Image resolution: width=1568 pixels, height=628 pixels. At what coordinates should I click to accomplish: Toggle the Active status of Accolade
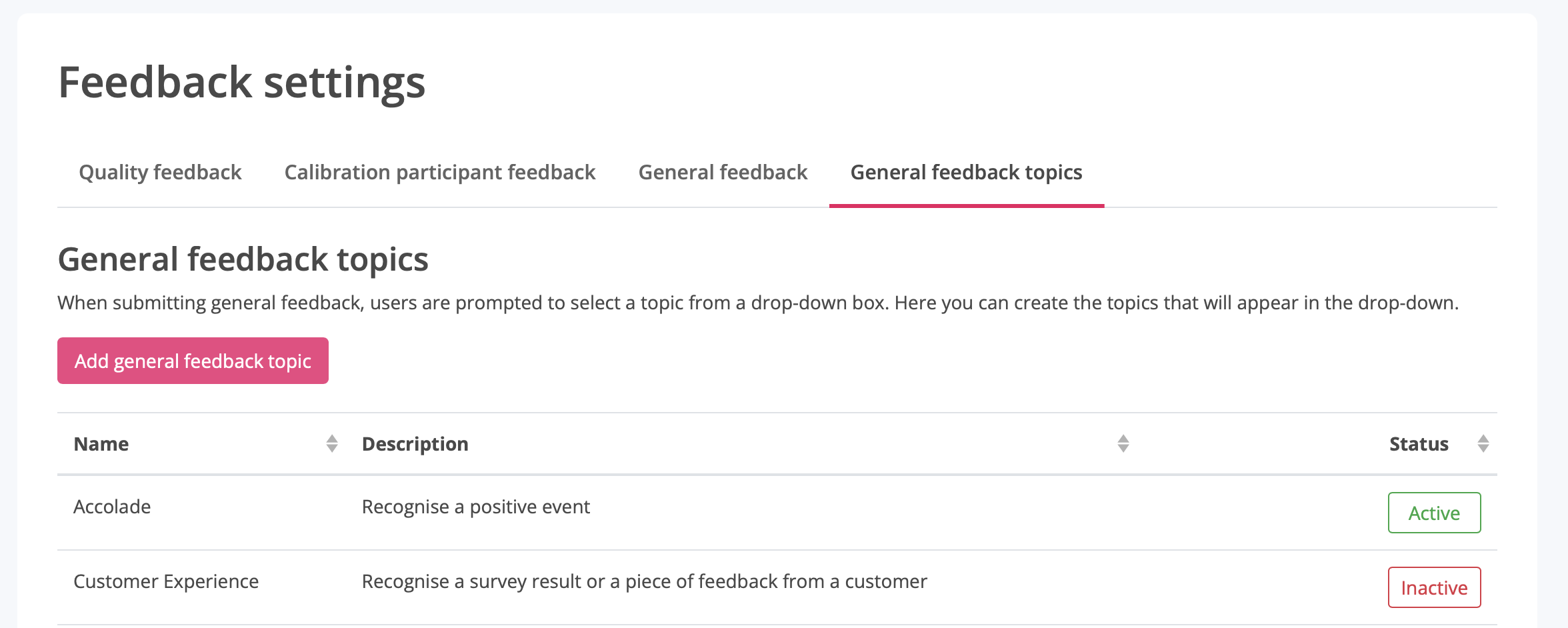click(1434, 513)
